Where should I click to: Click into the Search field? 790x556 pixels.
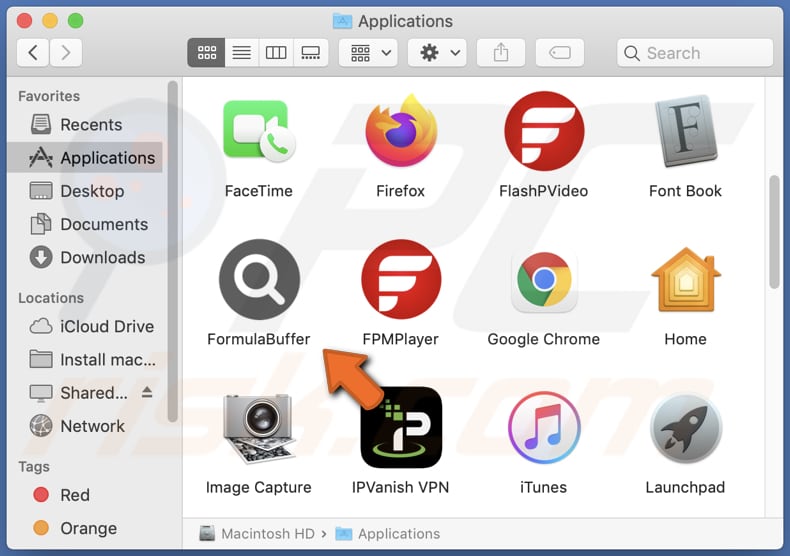click(x=695, y=53)
